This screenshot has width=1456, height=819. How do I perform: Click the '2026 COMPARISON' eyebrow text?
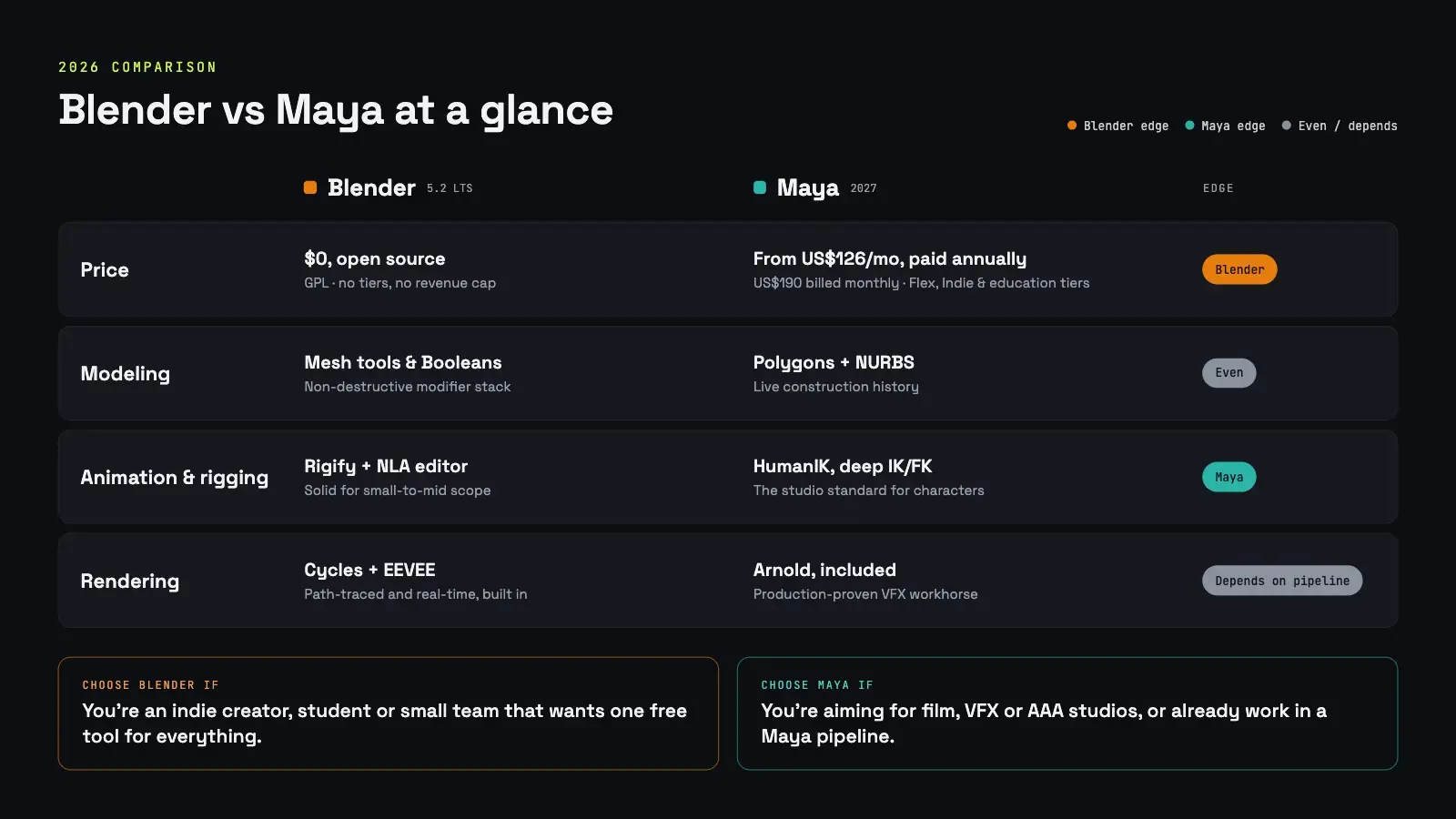pyautogui.click(x=137, y=67)
